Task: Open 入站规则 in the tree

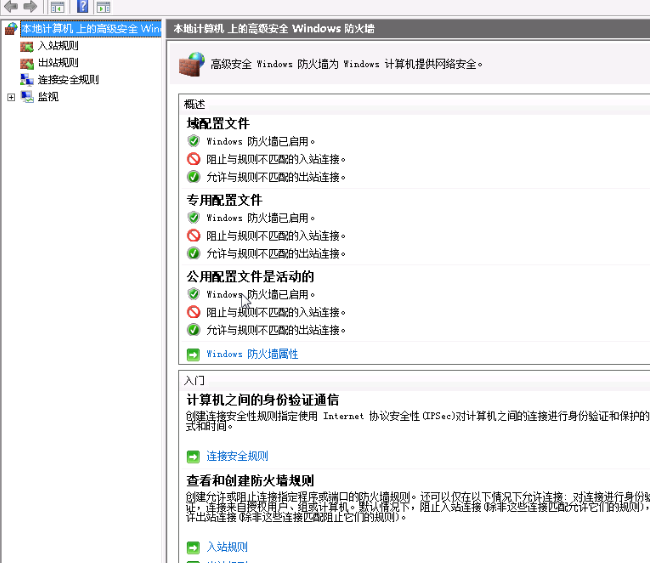Action: pyautogui.click(x=58, y=46)
